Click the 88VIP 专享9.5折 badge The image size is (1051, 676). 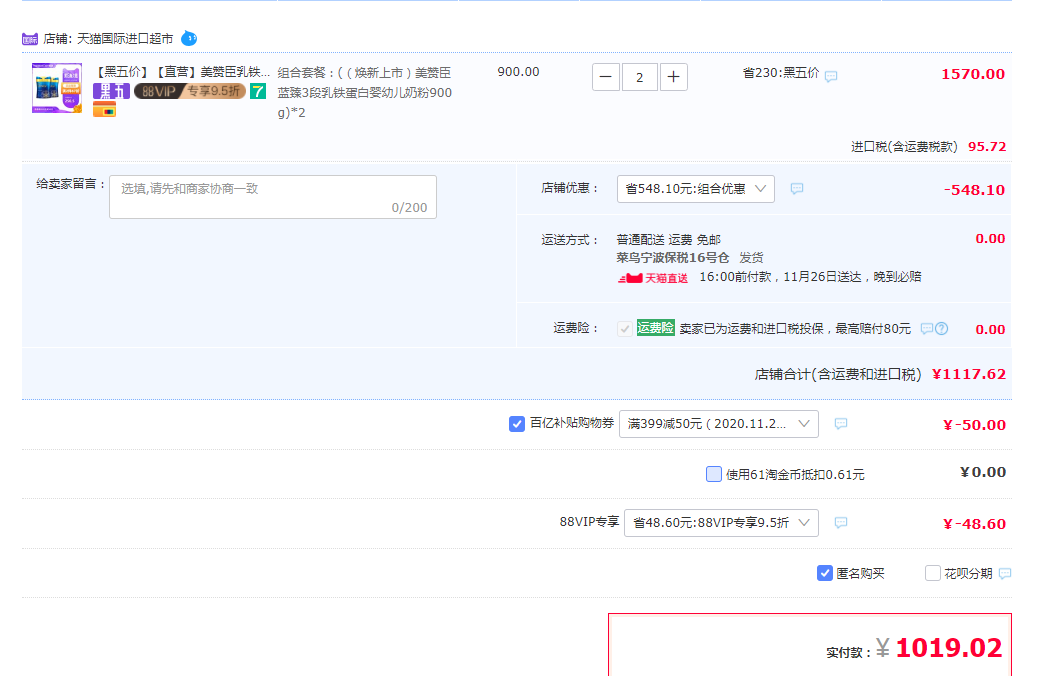click(x=190, y=91)
